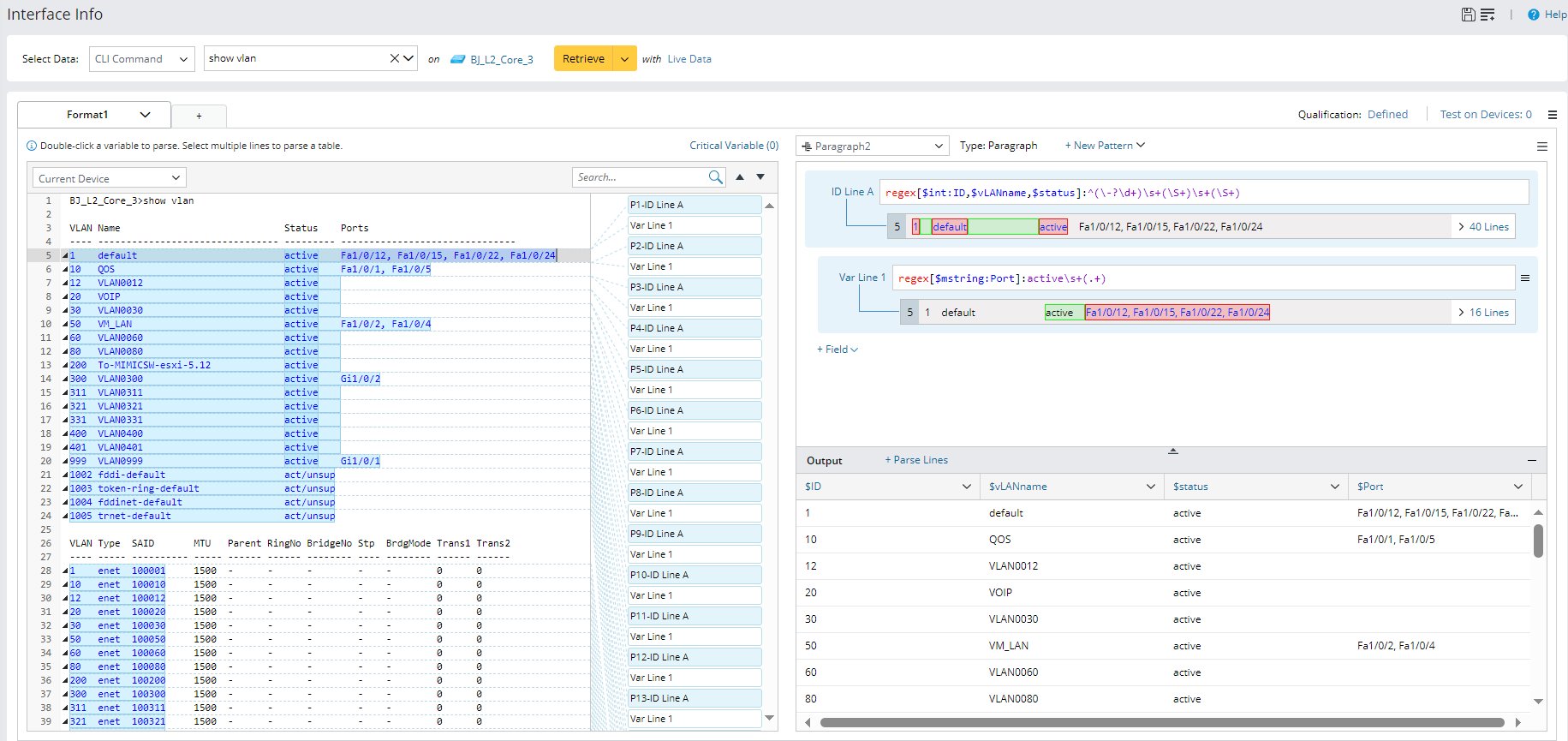Image resolution: width=1568 pixels, height=741 pixels.
Task: Open Var Line 1 options menu icon
Action: tap(1524, 278)
